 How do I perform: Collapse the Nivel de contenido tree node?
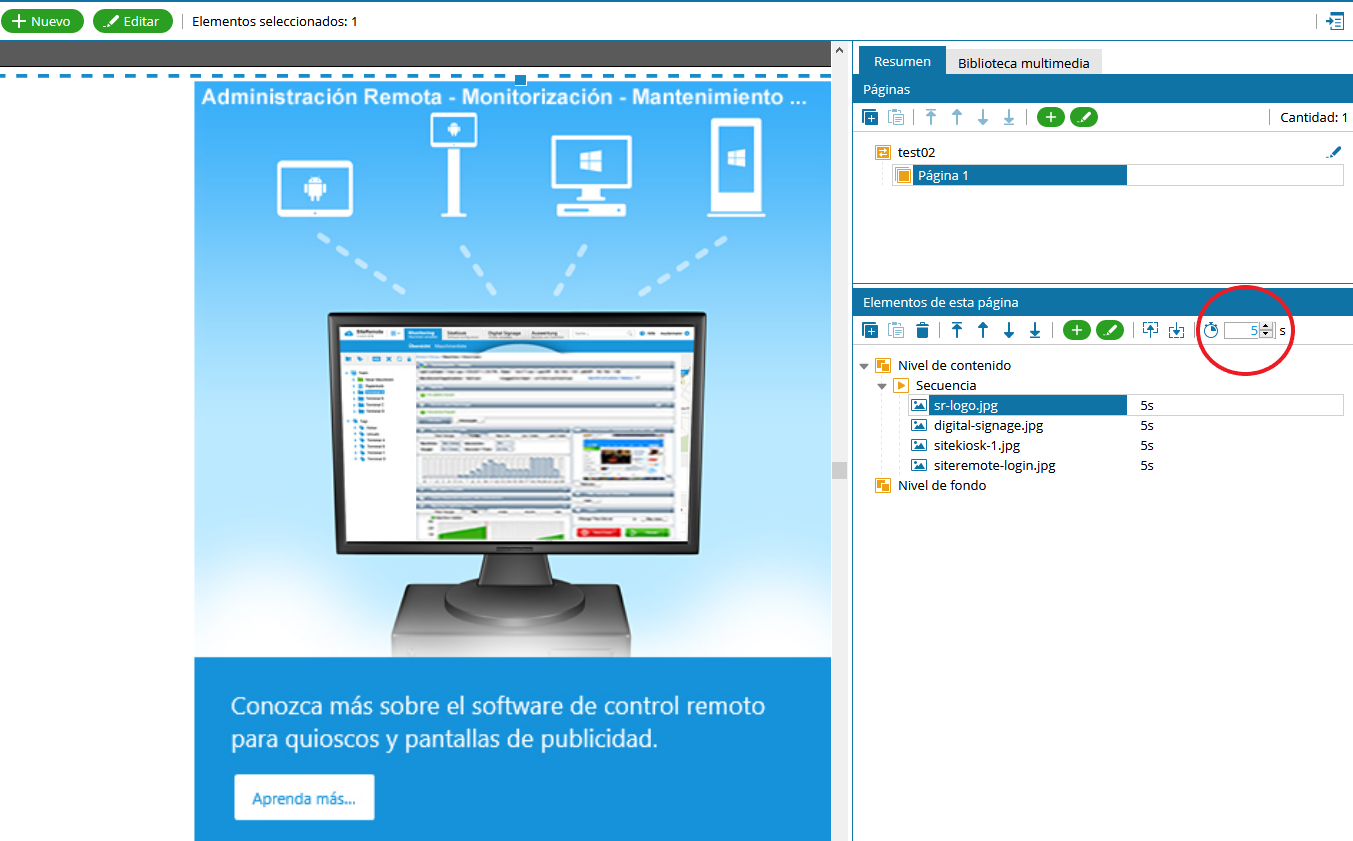pos(864,366)
